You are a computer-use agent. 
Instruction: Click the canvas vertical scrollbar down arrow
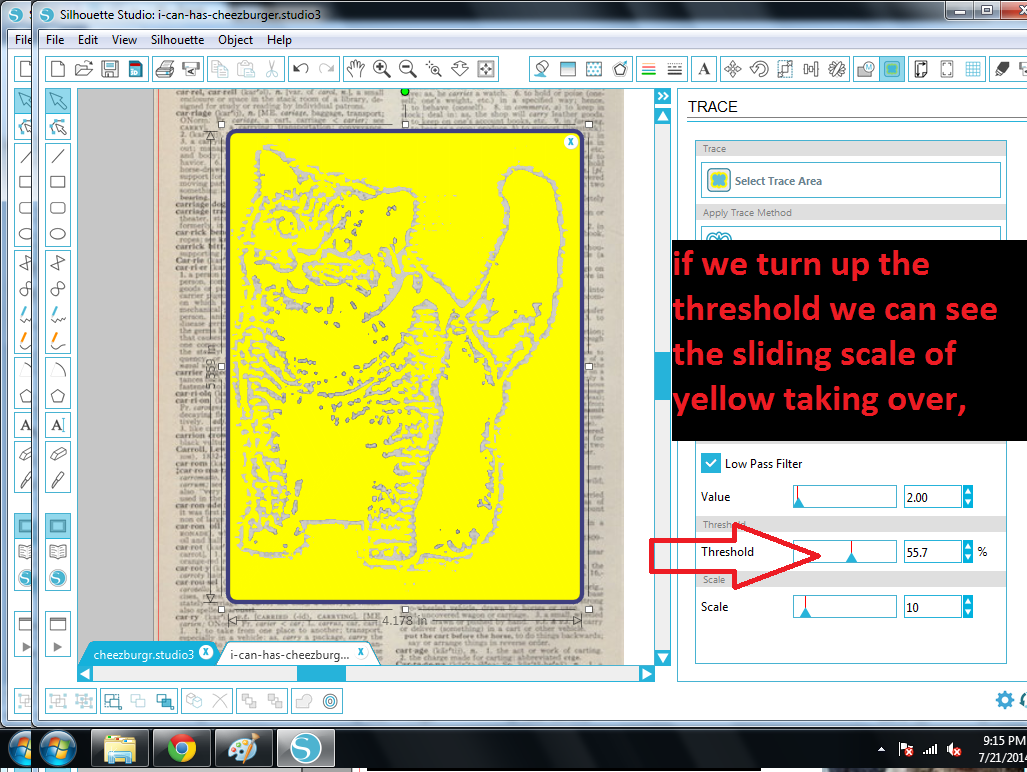click(663, 657)
